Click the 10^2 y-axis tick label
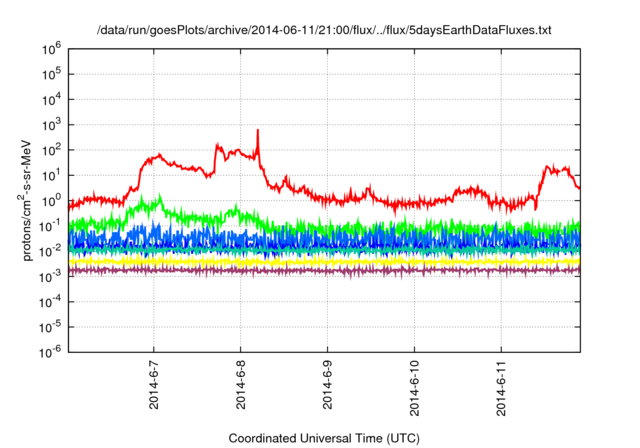 52,150
